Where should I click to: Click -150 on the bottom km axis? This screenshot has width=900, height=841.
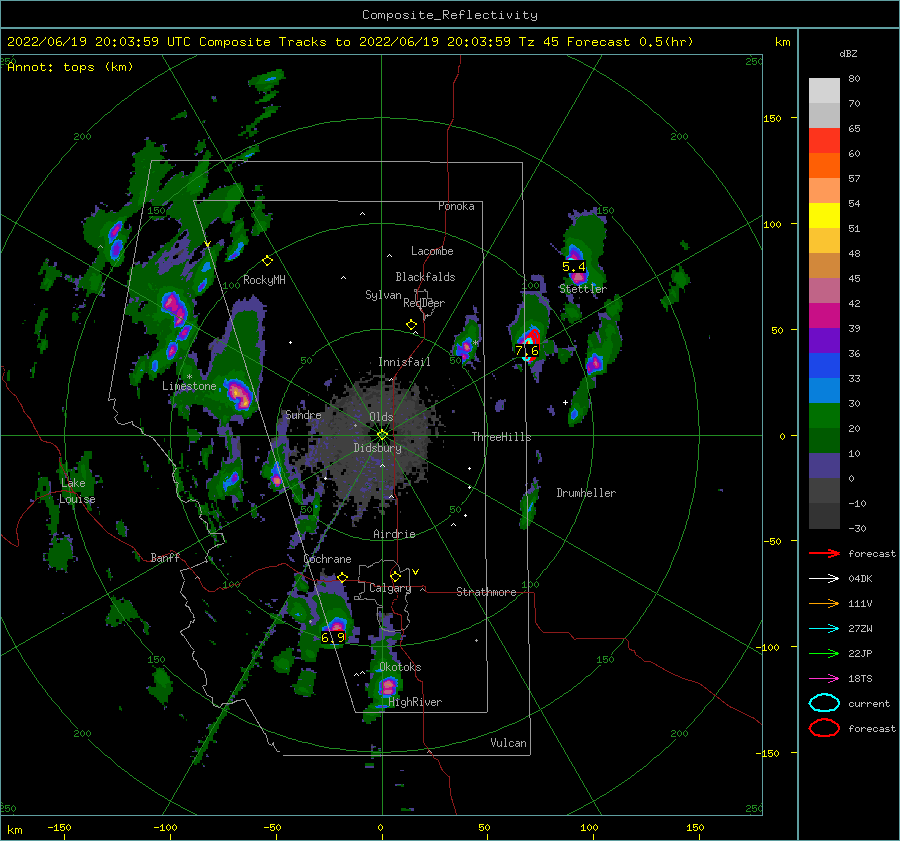point(60,827)
